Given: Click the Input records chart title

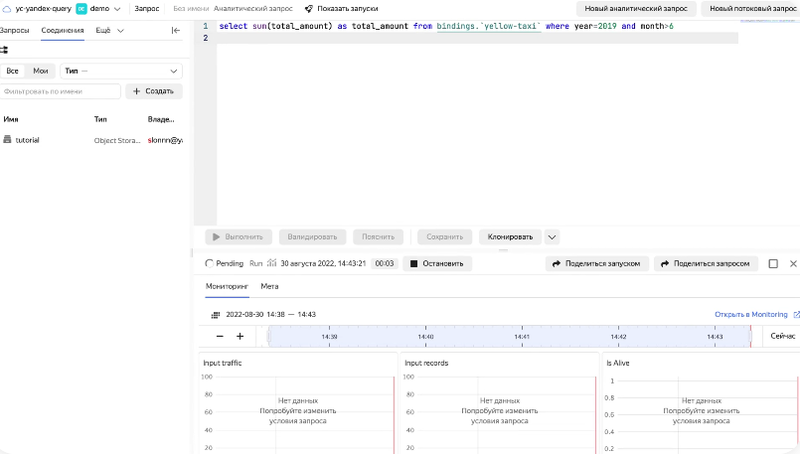Looking at the screenshot, I should click(x=426, y=363).
